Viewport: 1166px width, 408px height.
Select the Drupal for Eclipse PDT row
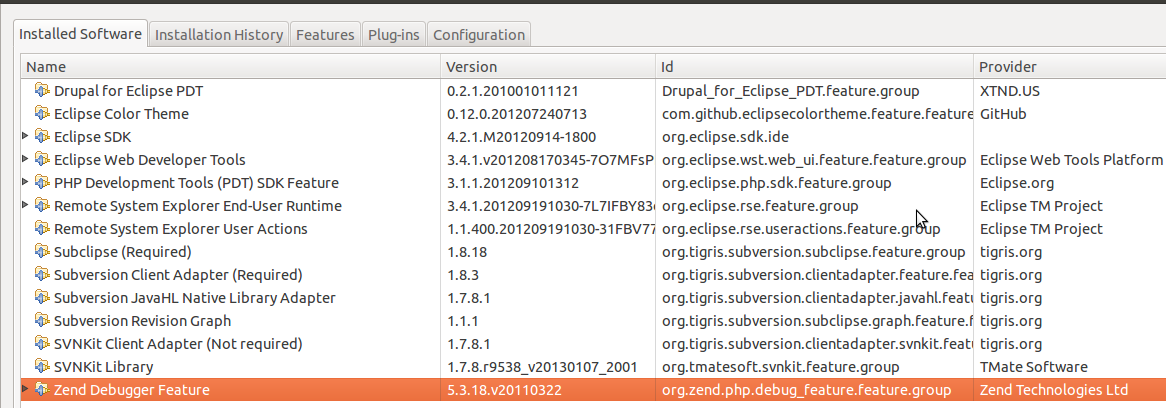point(593,91)
